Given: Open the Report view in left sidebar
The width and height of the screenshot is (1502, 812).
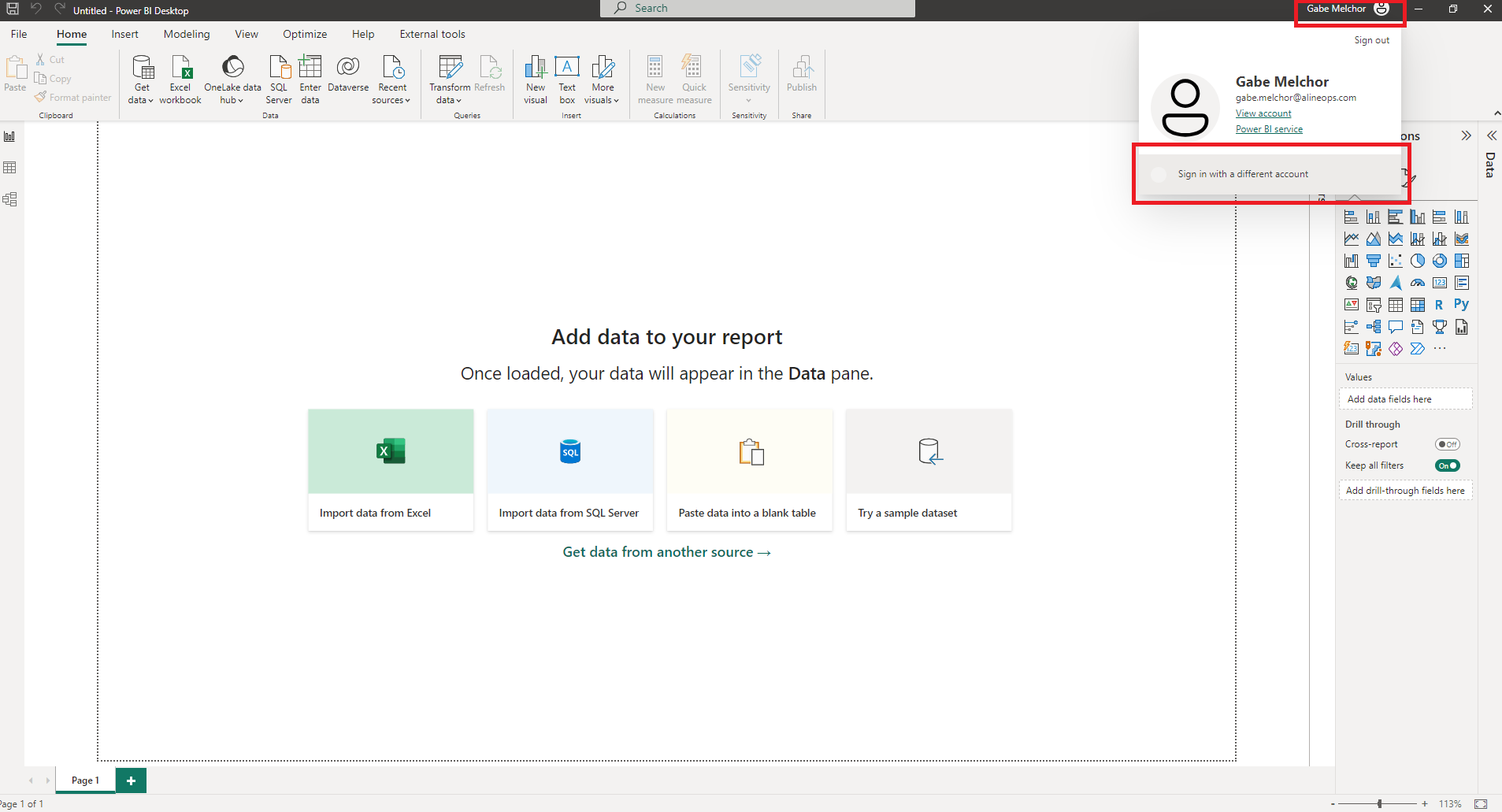Looking at the screenshot, I should (x=9, y=136).
